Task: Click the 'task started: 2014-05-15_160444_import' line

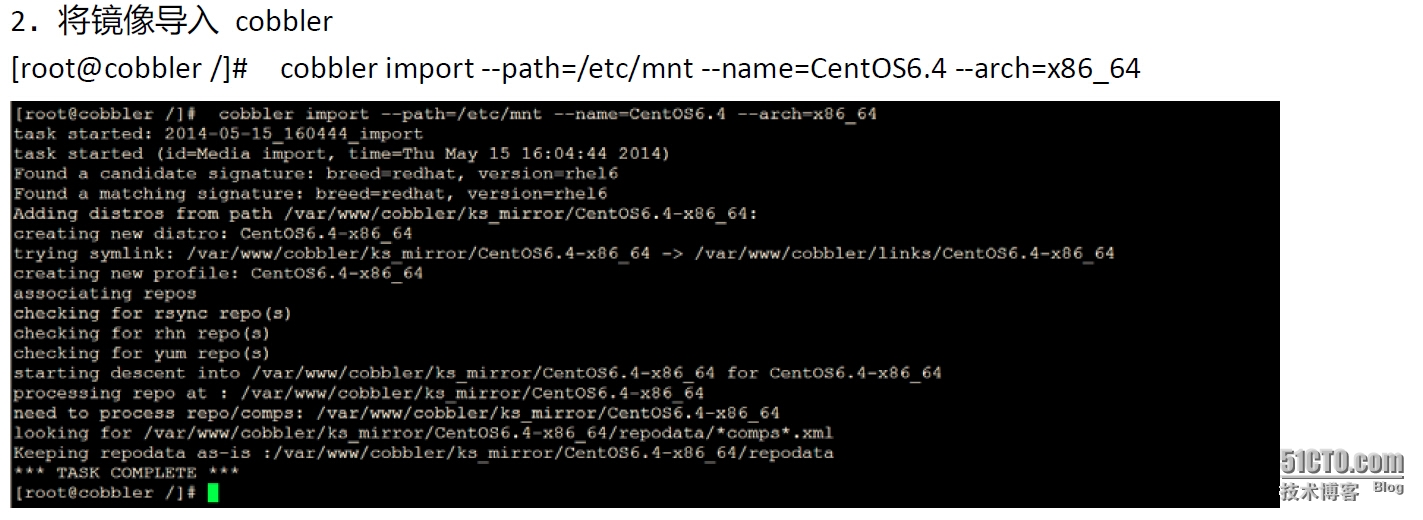Action: tap(218, 134)
